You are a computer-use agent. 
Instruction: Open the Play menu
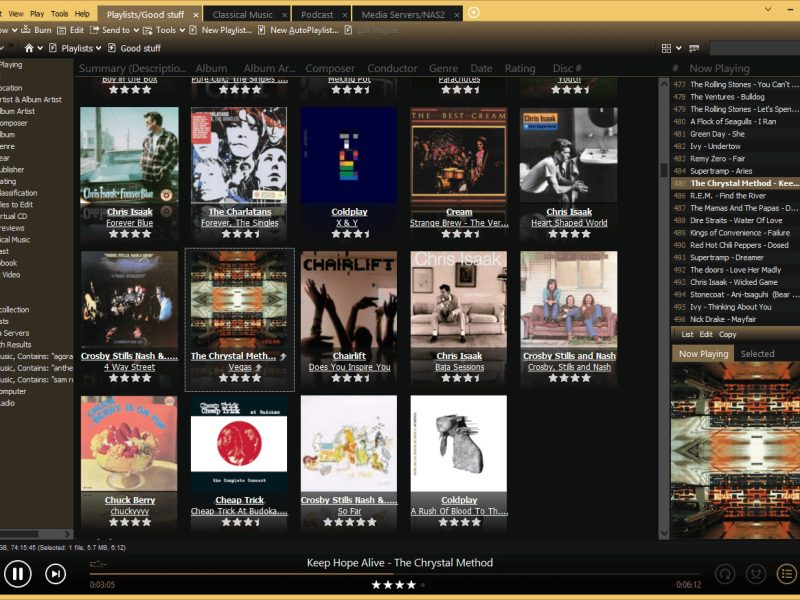(37, 14)
